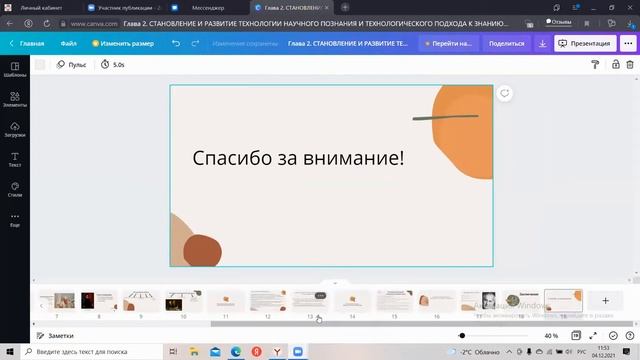The height and width of the screenshot is (360, 640).
Task: Select slide thumbnail 10
Action: pyautogui.click(x=184, y=301)
